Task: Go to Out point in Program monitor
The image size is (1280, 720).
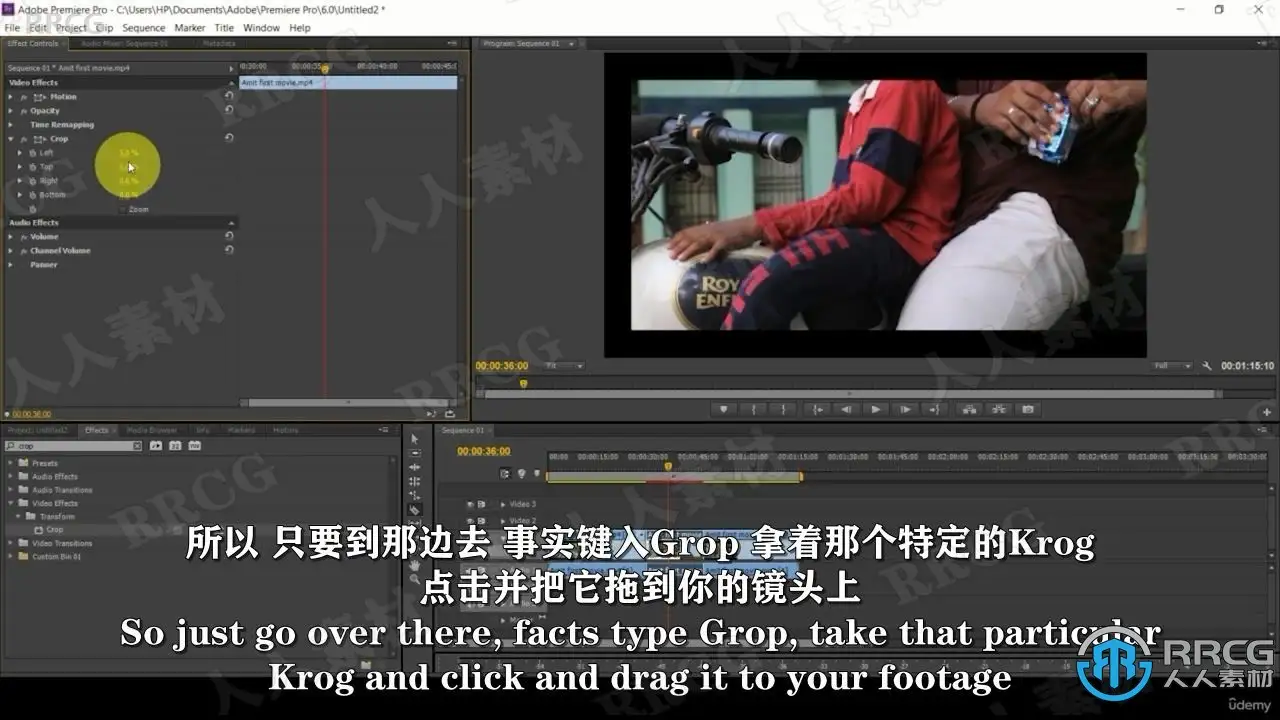Action: pos(934,409)
